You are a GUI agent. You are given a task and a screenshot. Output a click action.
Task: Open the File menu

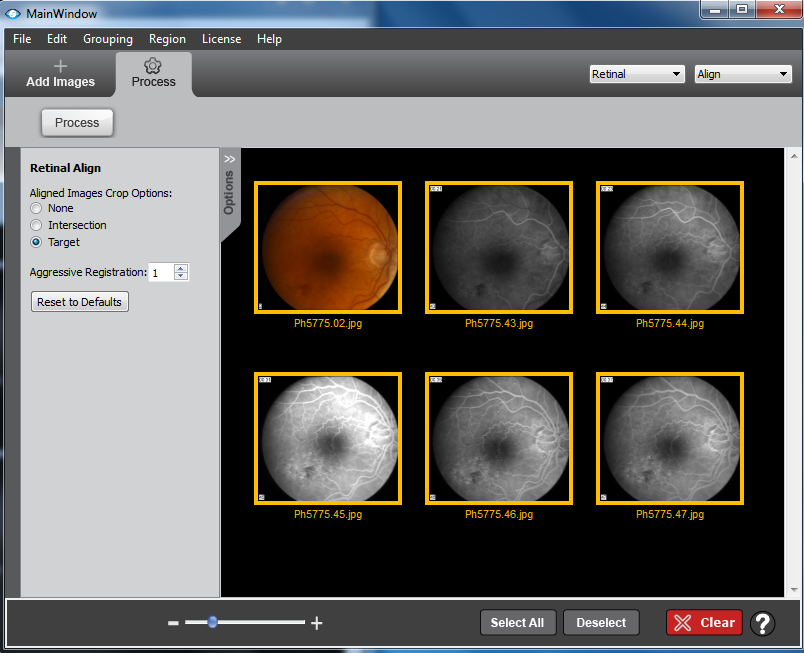point(22,39)
